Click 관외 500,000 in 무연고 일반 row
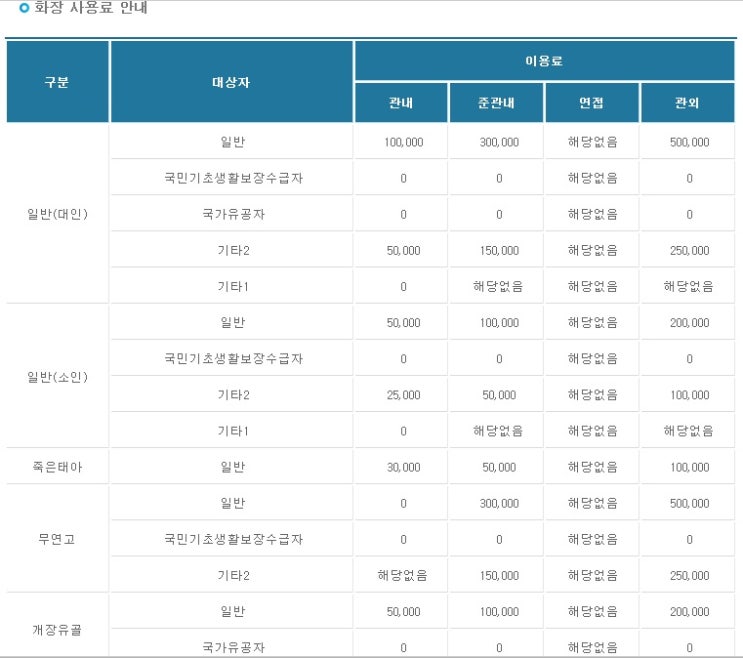This screenshot has width=743, height=658. [x=689, y=504]
